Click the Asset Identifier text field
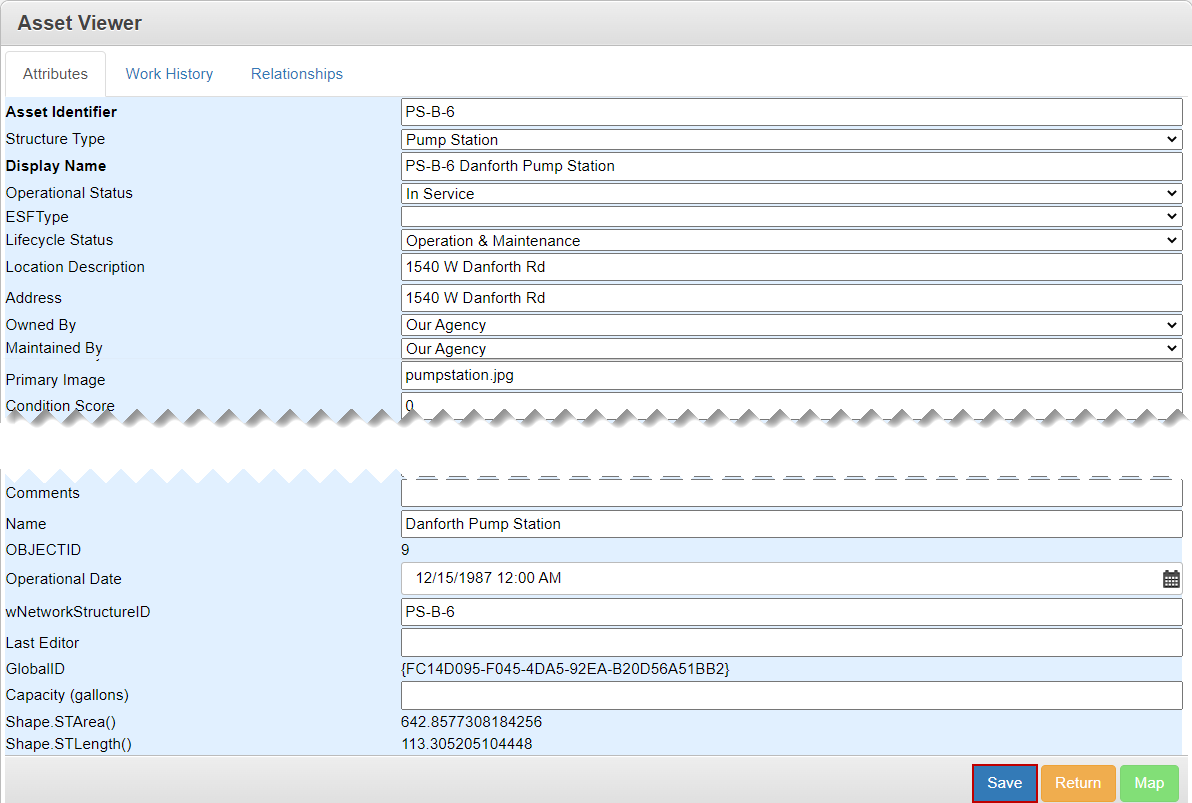Viewport: 1192px width, 803px height. 791,112
